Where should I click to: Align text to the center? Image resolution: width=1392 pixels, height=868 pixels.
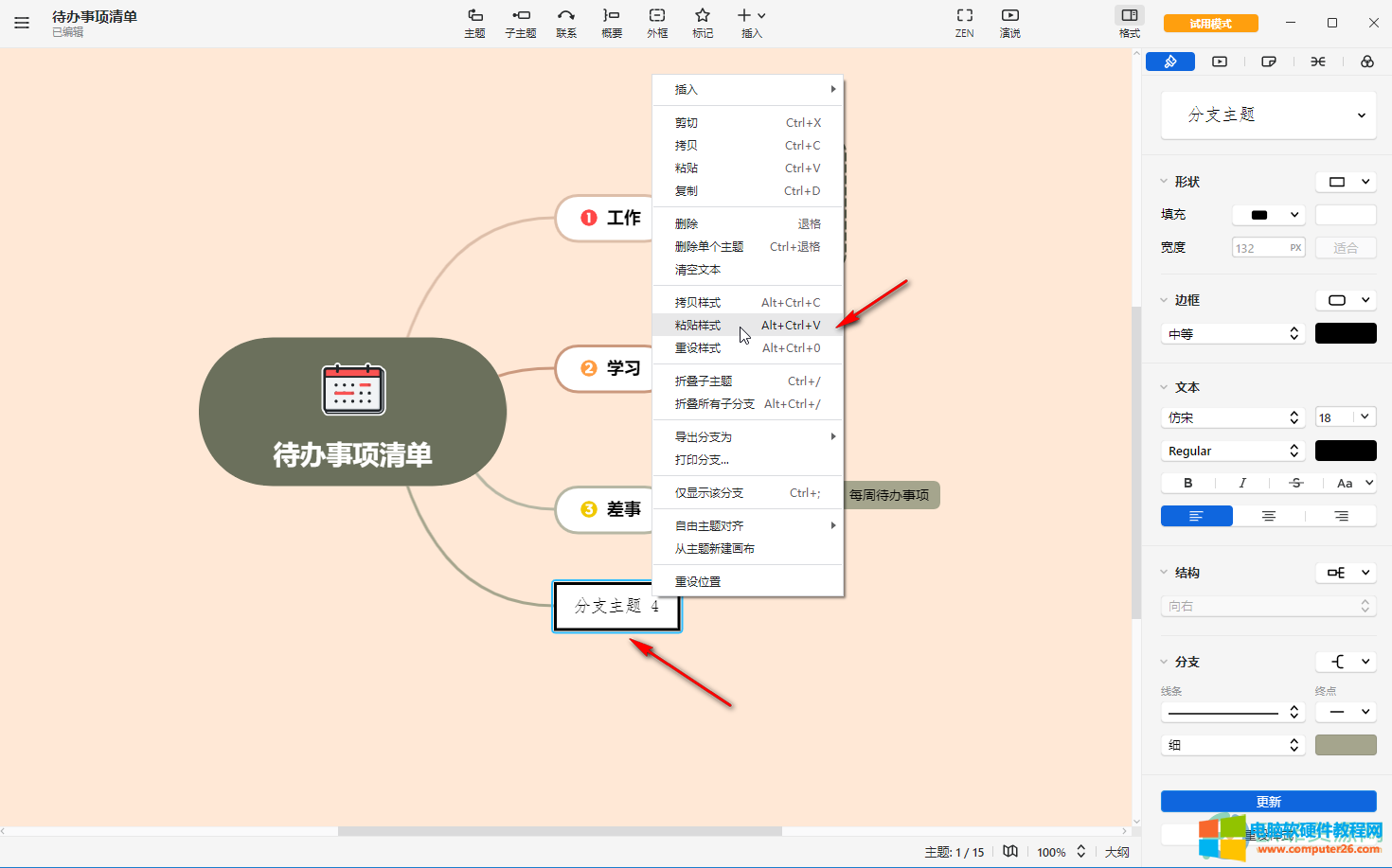tap(1269, 516)
